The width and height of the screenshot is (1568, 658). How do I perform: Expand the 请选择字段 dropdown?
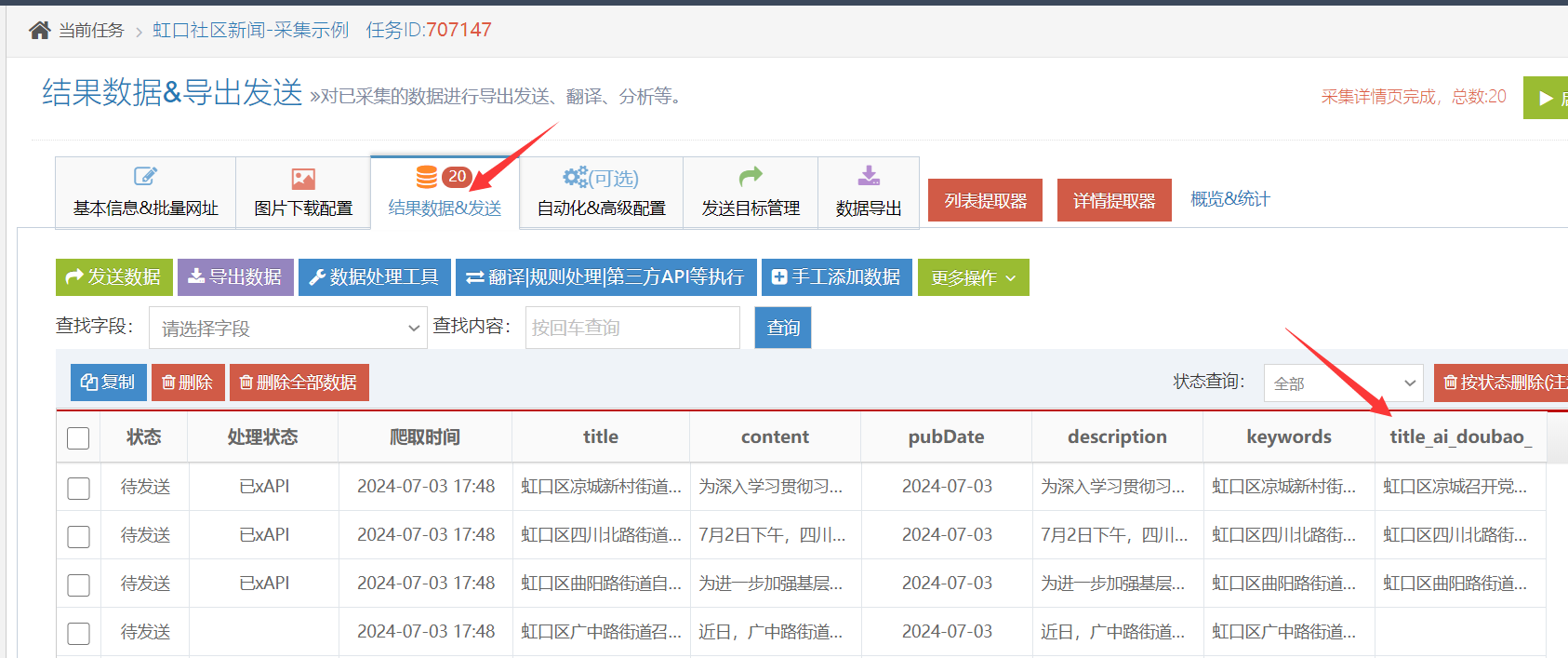(288, 328)
